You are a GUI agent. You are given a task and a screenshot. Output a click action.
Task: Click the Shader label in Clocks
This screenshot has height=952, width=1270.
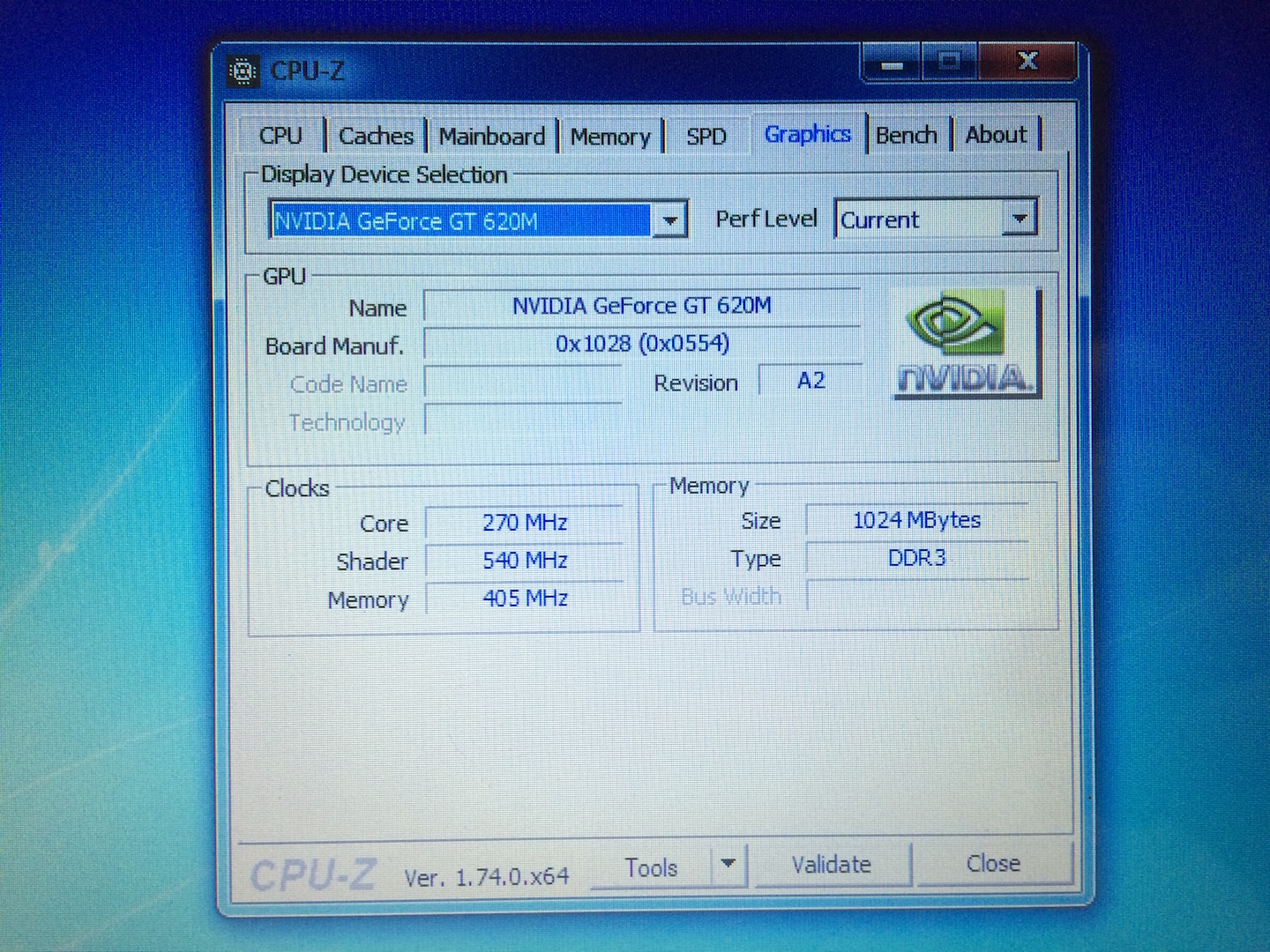(372, 562)
